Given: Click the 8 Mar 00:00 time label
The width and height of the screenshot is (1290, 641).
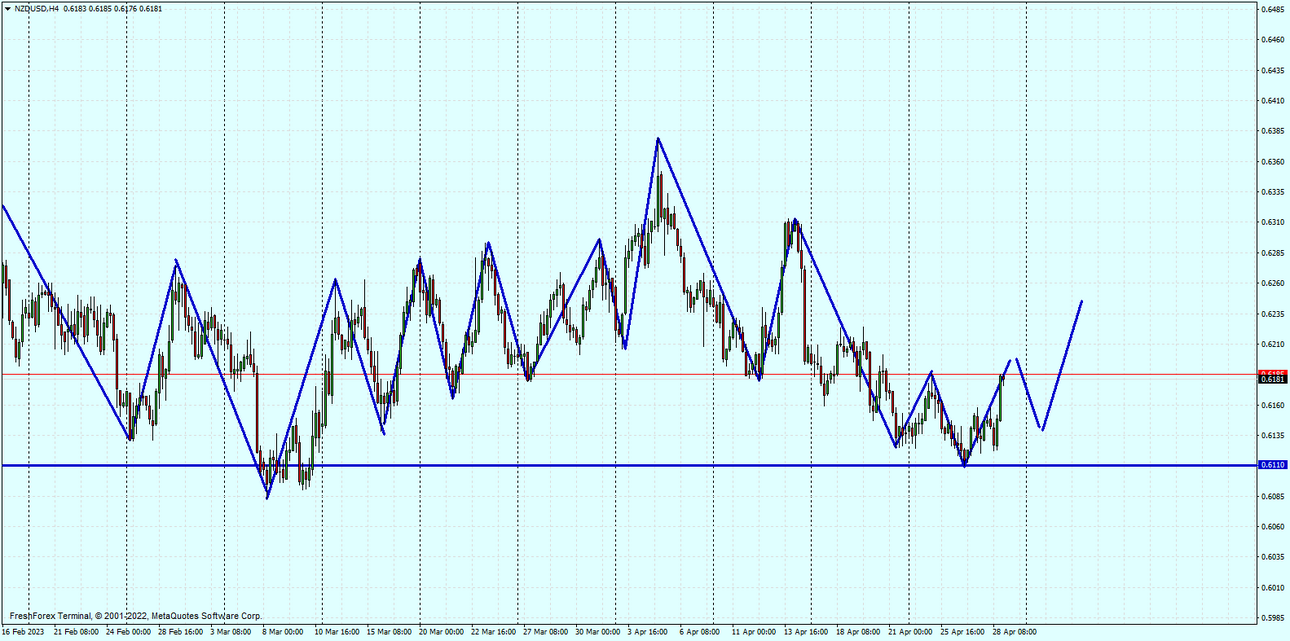Looking at the screenshot, I should [x=283, y=632].
